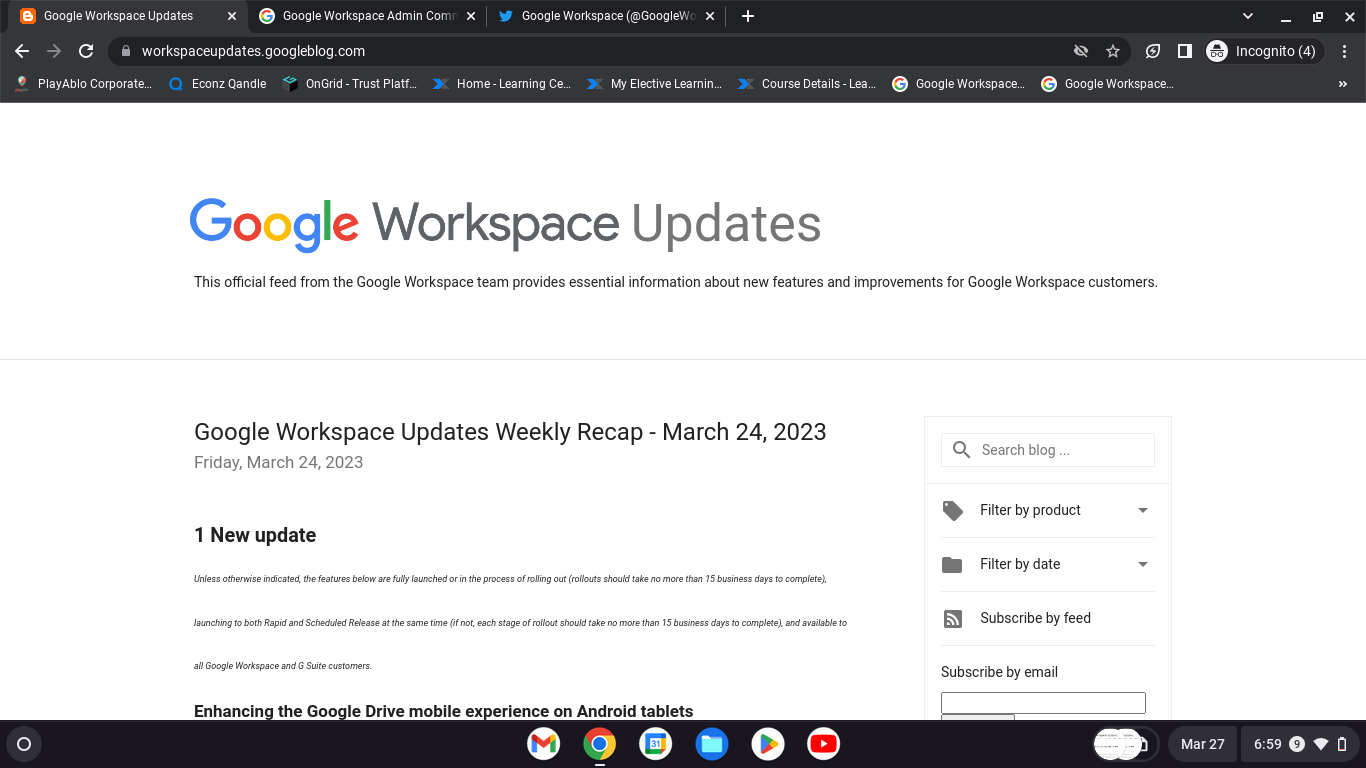The height and width of the screenshot is (768, 1366).
Task: Click the blog search magnifier icon
Action: coord(961,450)
